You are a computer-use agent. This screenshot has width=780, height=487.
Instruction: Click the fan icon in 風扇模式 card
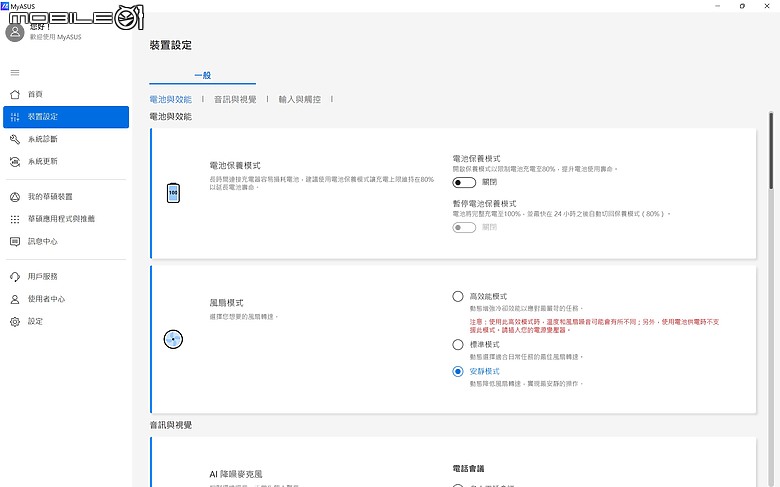click(173, 339)
